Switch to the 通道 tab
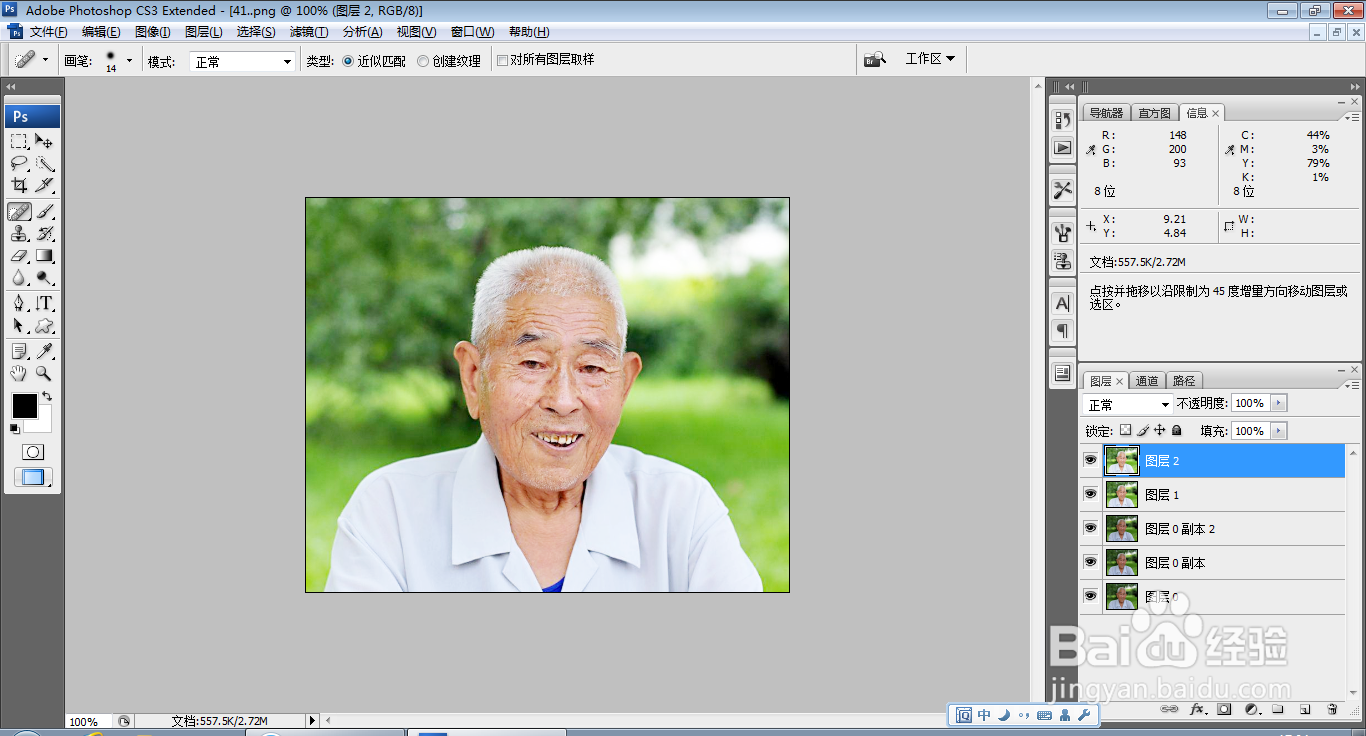 coord(1147,381)
